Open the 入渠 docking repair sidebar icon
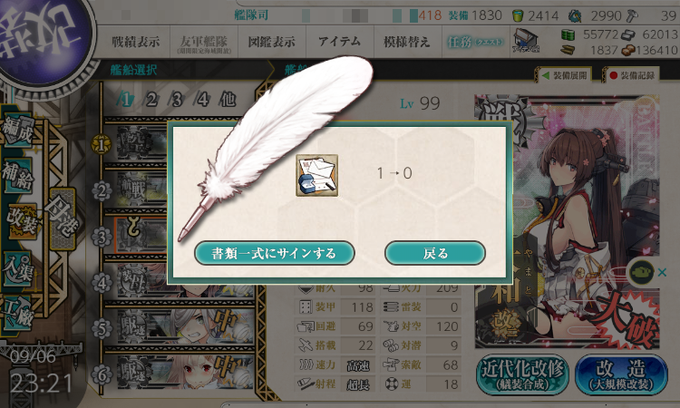 [18, 270]
